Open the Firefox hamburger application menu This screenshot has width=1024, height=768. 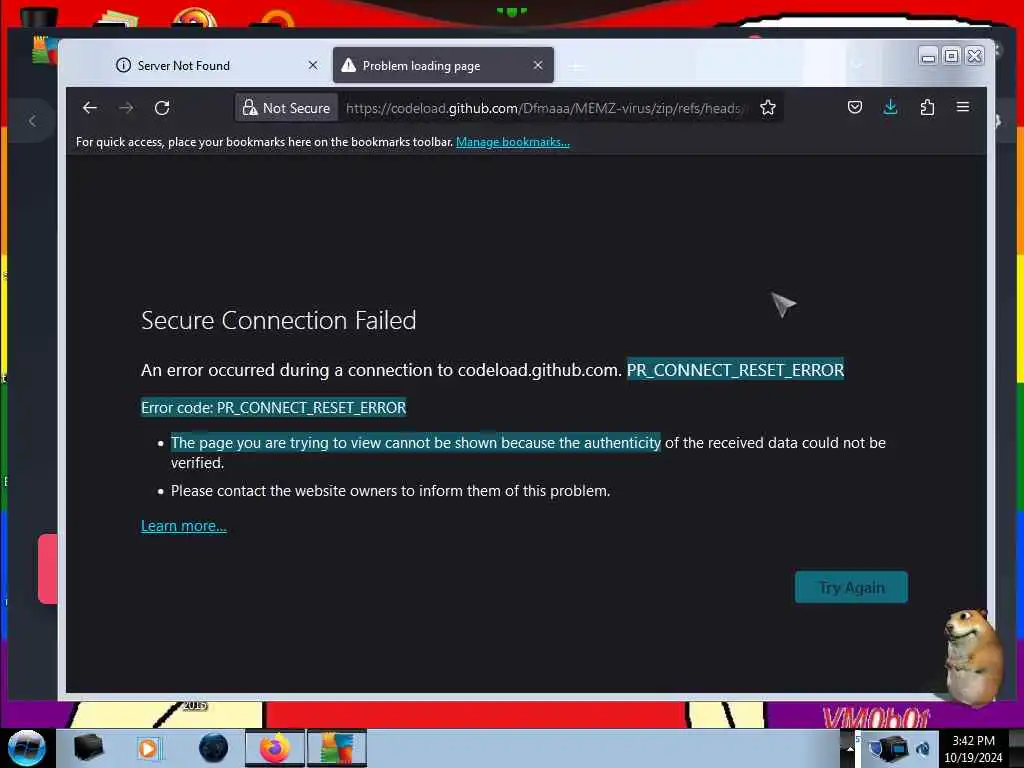click(963, 107)
